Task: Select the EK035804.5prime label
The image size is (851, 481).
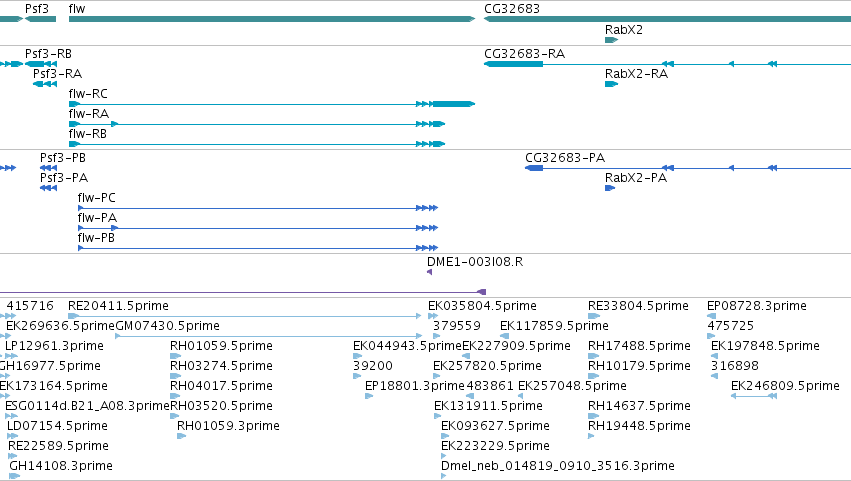Action: tap(482, 306)
